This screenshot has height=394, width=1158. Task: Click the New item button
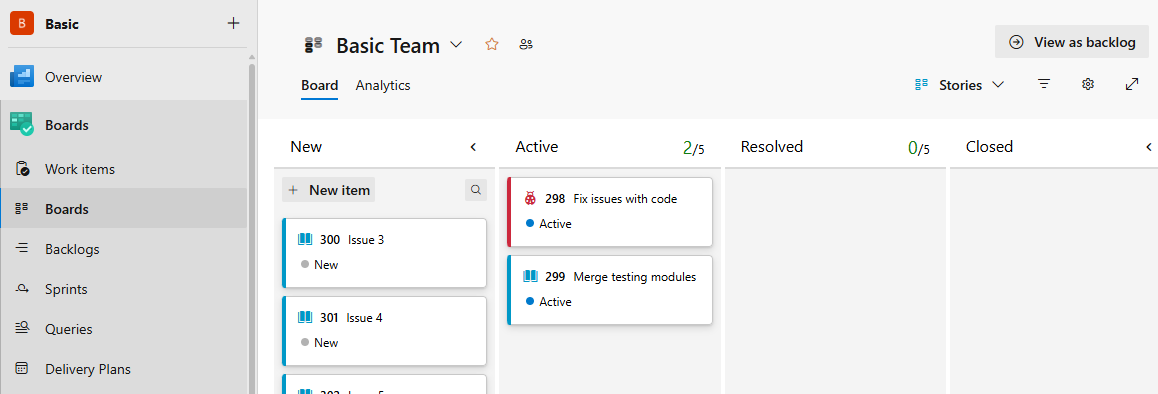tap(329, 190)
